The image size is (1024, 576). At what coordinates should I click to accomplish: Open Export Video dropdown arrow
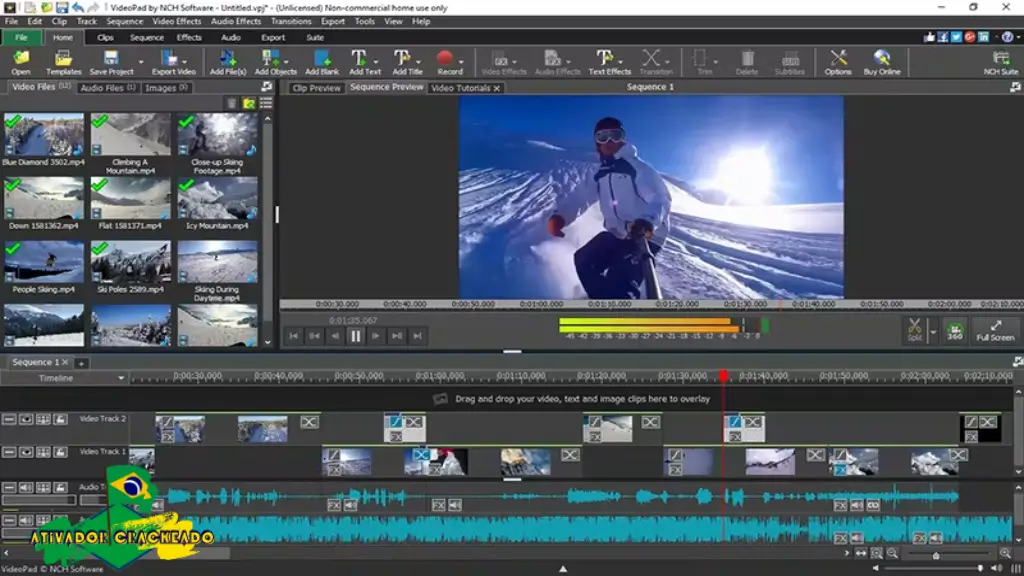[x=184, y=62]
